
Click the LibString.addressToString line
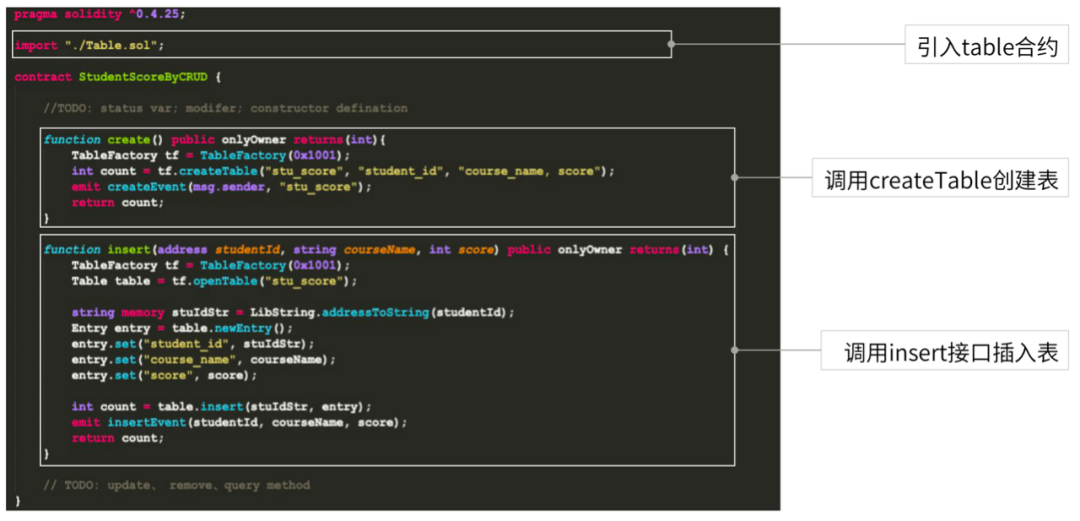[293, 312]
